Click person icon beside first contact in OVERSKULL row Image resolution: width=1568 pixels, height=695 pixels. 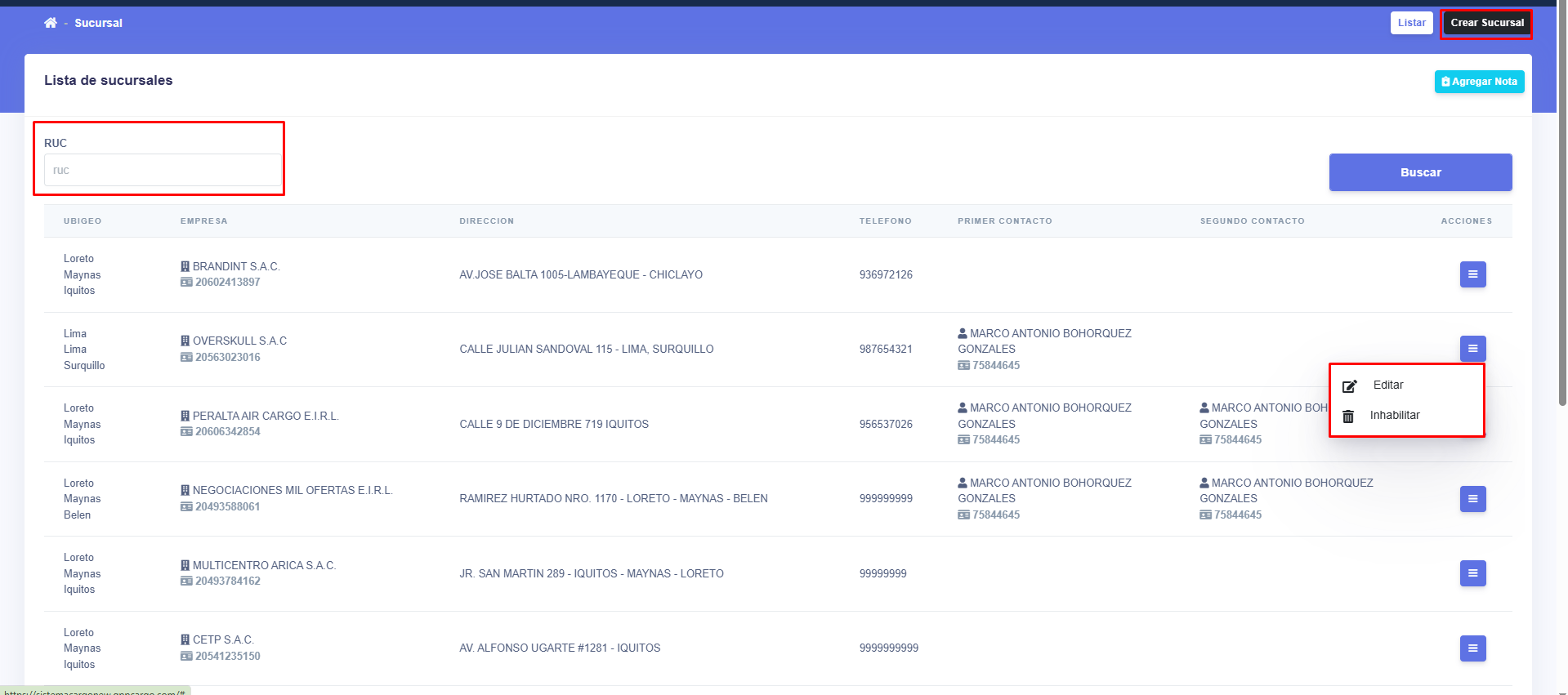[963, 334]
